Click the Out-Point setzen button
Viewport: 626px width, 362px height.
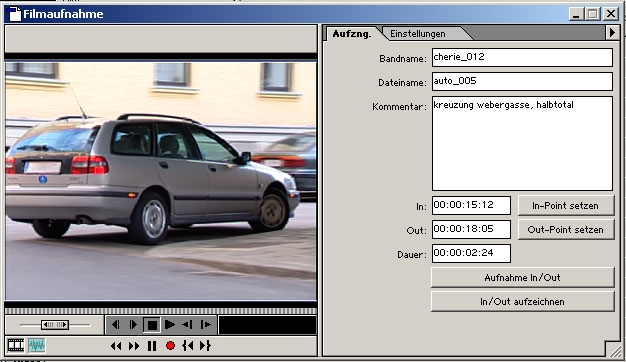point(566,229)
